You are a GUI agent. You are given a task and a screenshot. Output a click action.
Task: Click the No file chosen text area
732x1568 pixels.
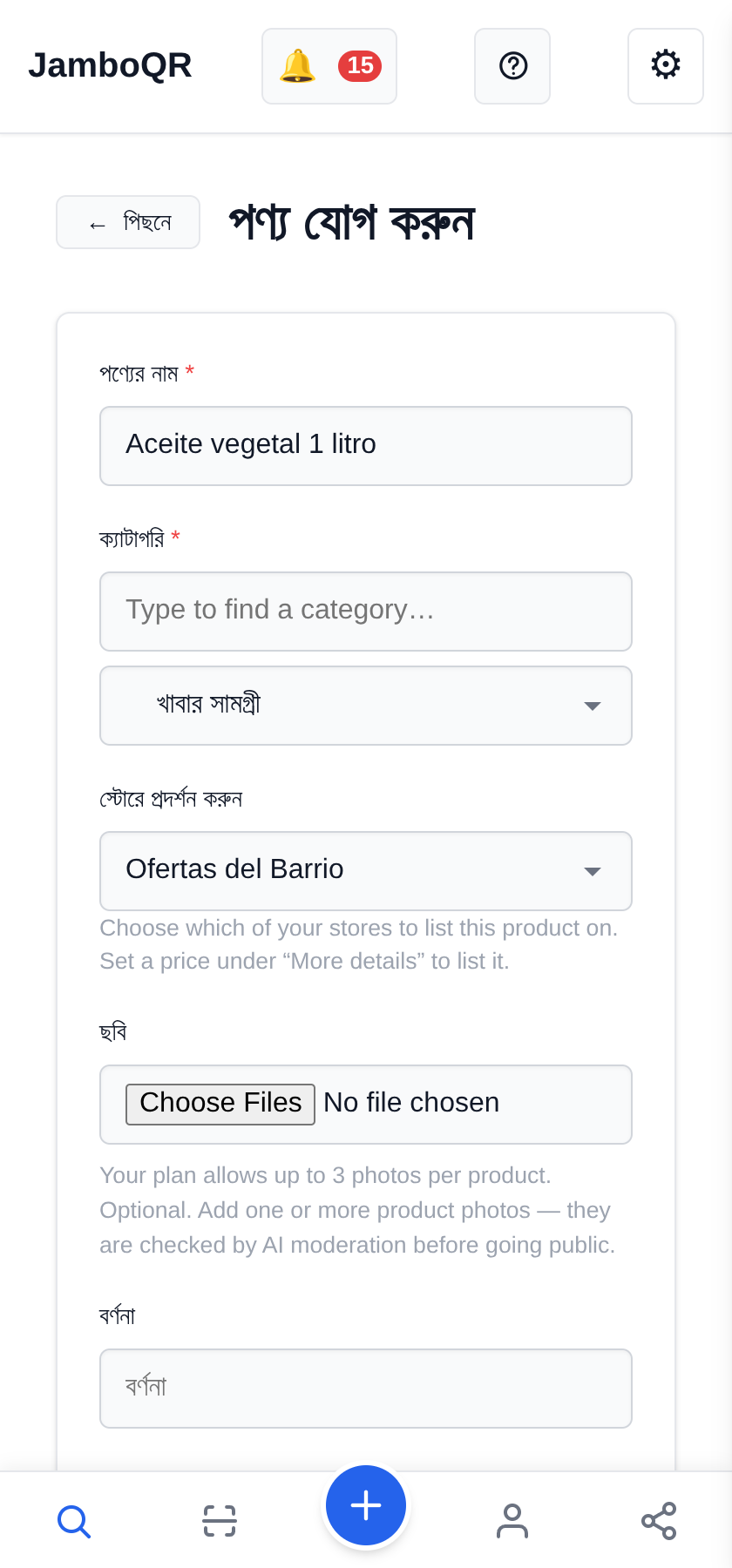[411, 1103]
